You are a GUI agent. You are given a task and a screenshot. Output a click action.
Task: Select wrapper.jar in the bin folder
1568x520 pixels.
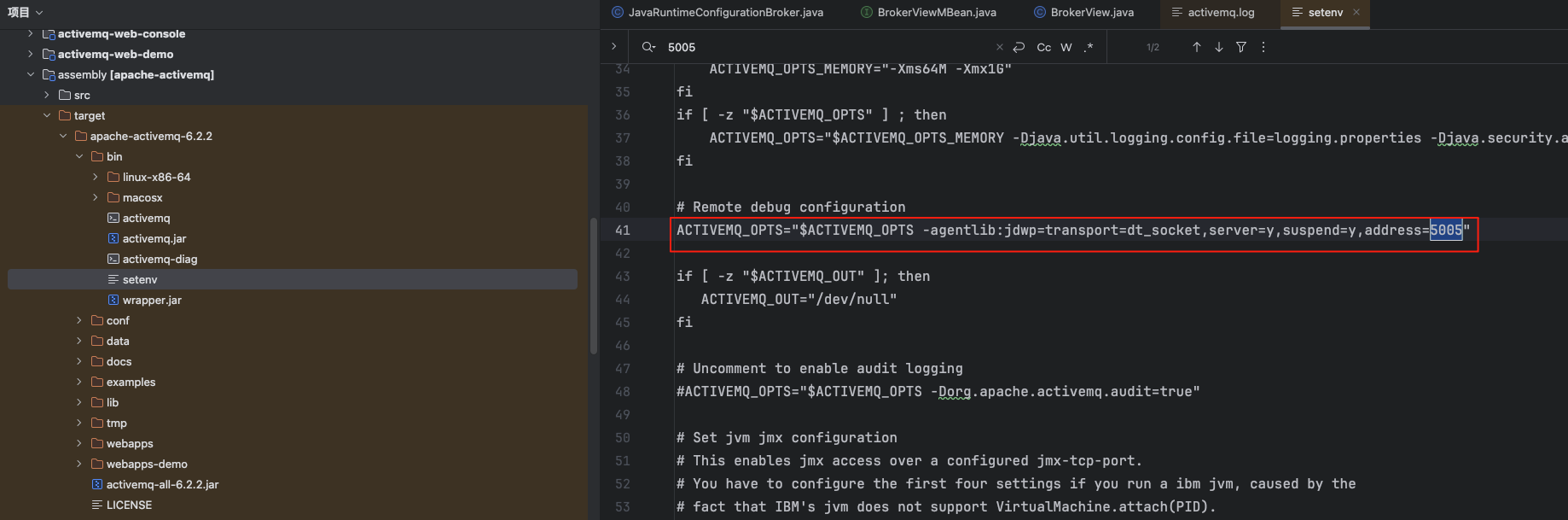tap(152, 300)
